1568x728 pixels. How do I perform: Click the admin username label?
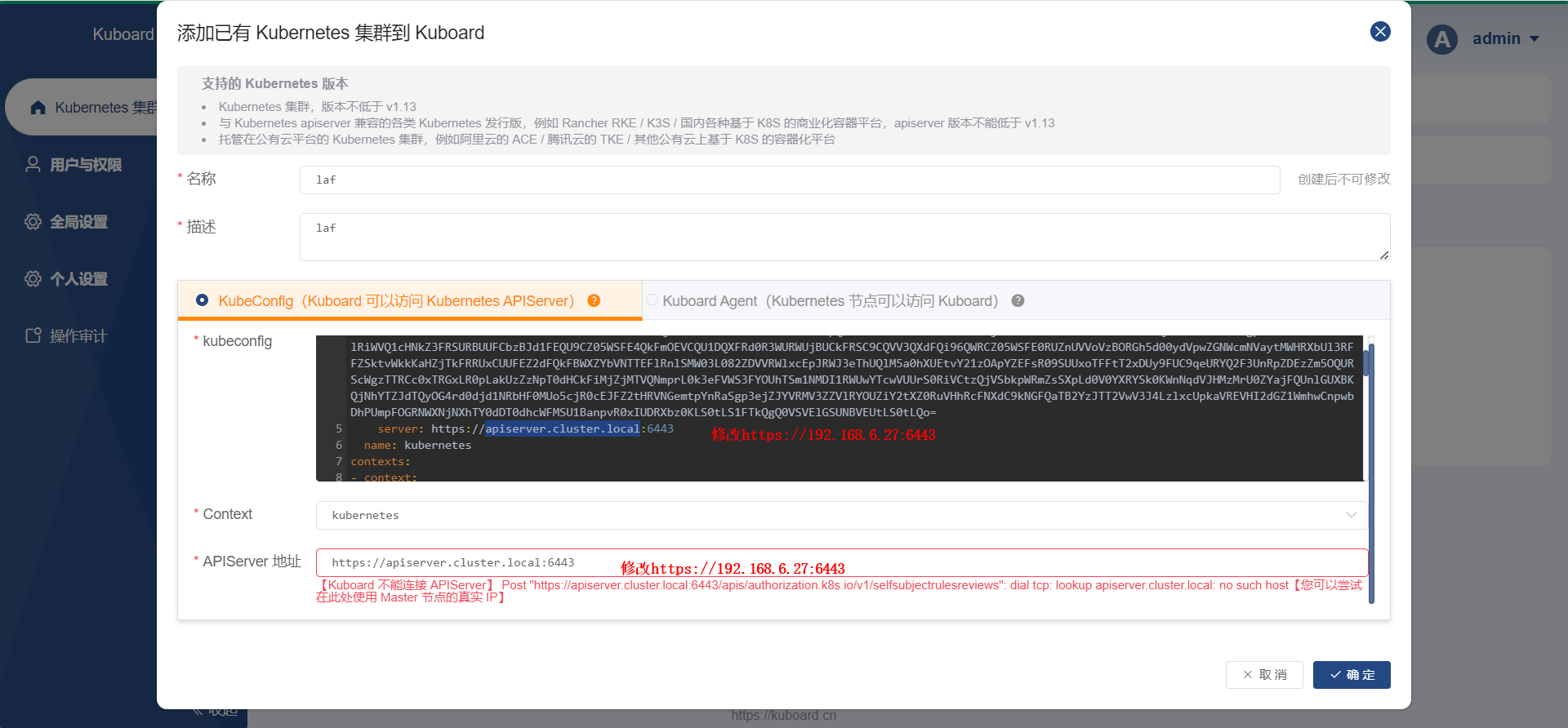[1496, 39]
